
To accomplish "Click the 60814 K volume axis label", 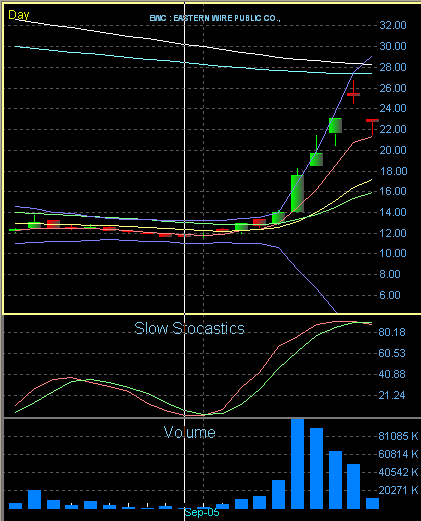I will (x=398, y=454).
